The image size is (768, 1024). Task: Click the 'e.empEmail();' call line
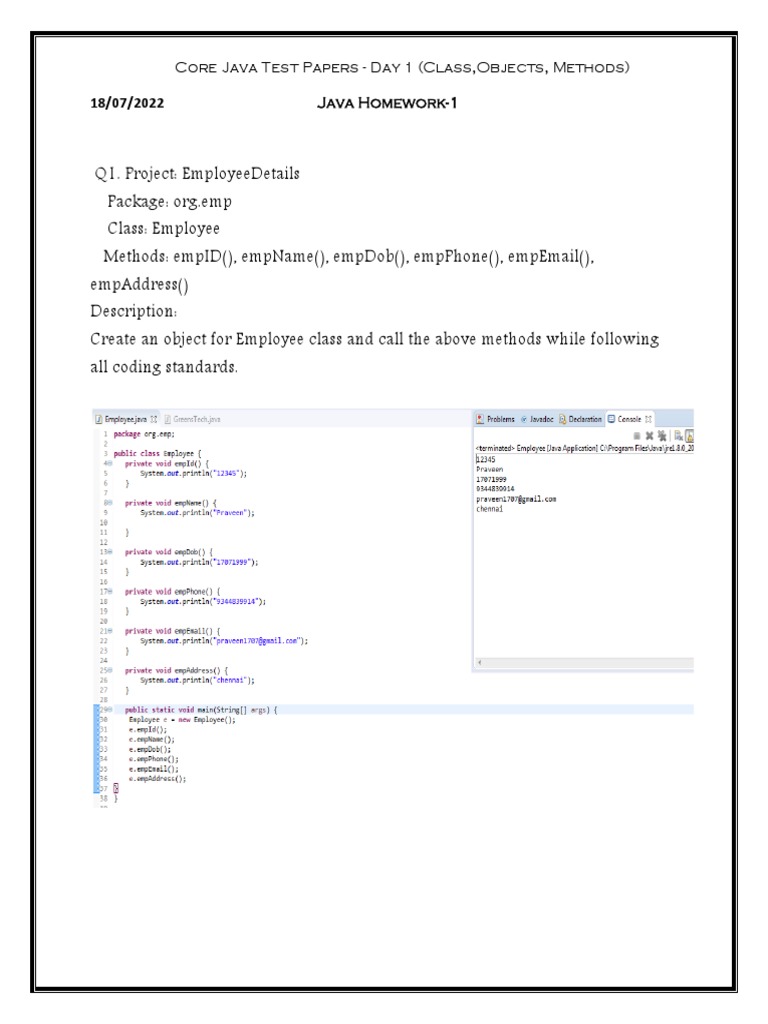153,769
